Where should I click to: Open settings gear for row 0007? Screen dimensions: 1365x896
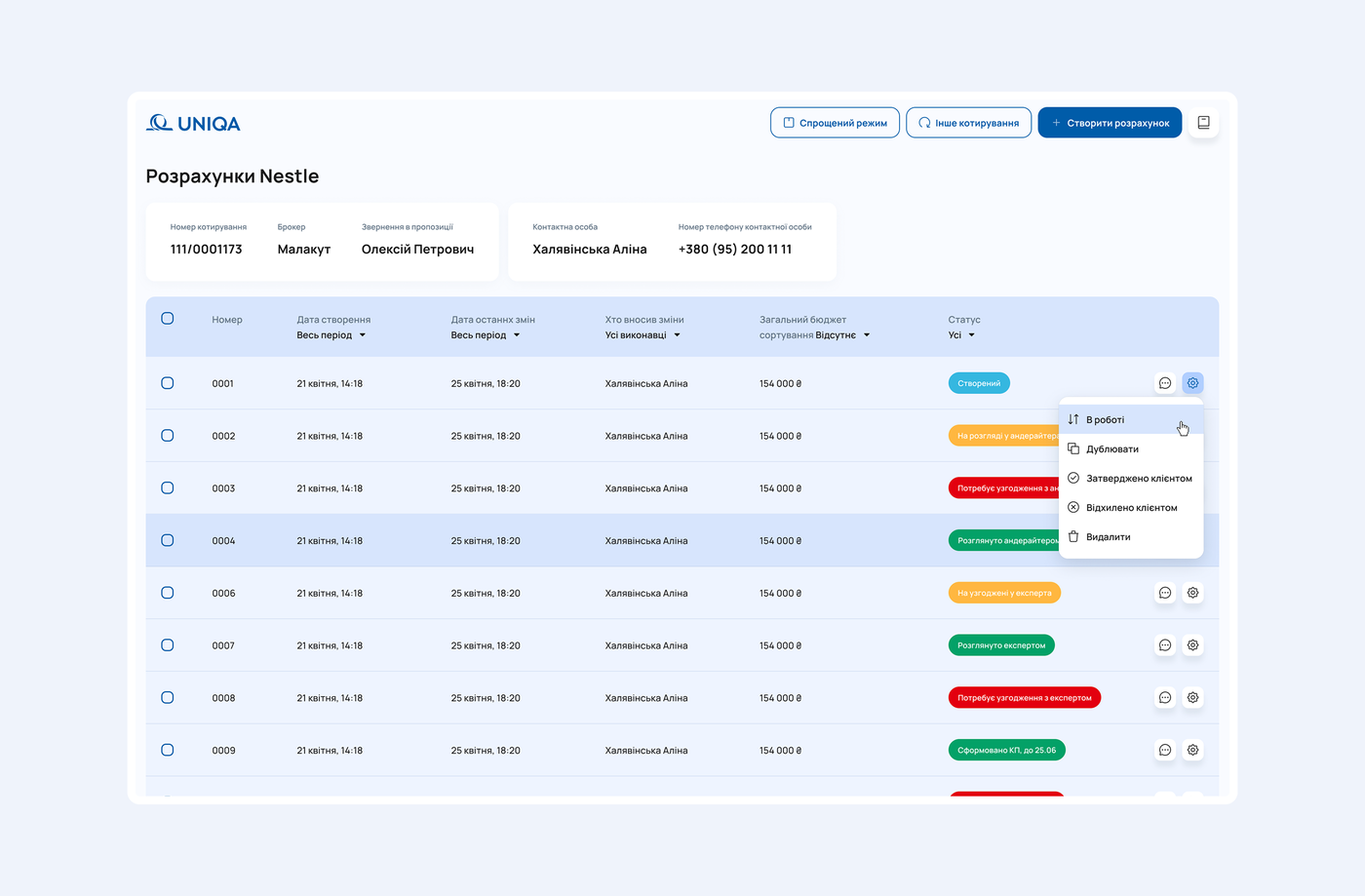pos(1192,645)
